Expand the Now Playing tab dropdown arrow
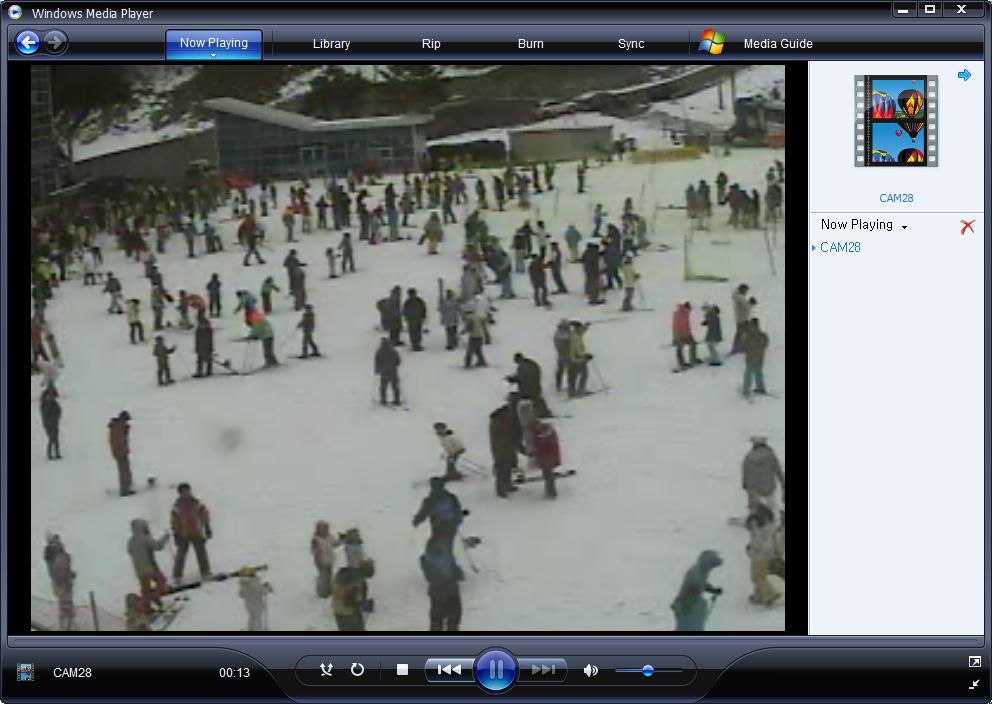Screen dimensions: 992x704 [214, 56]
